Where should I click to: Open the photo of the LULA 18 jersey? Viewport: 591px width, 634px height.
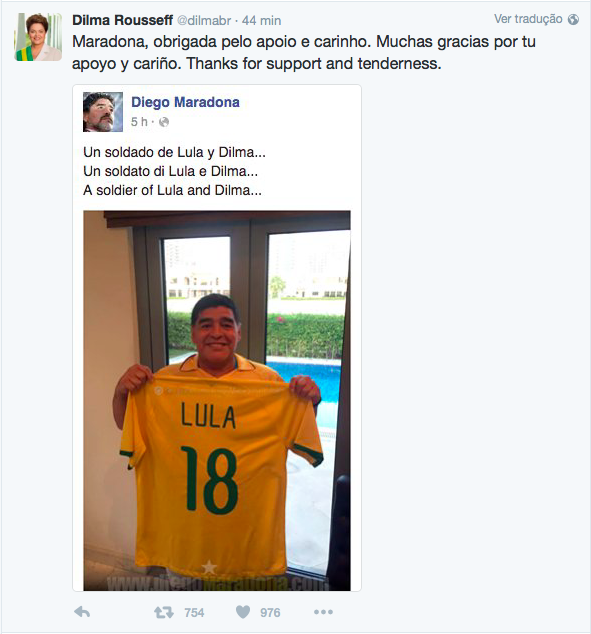click(x=217, y=401)
